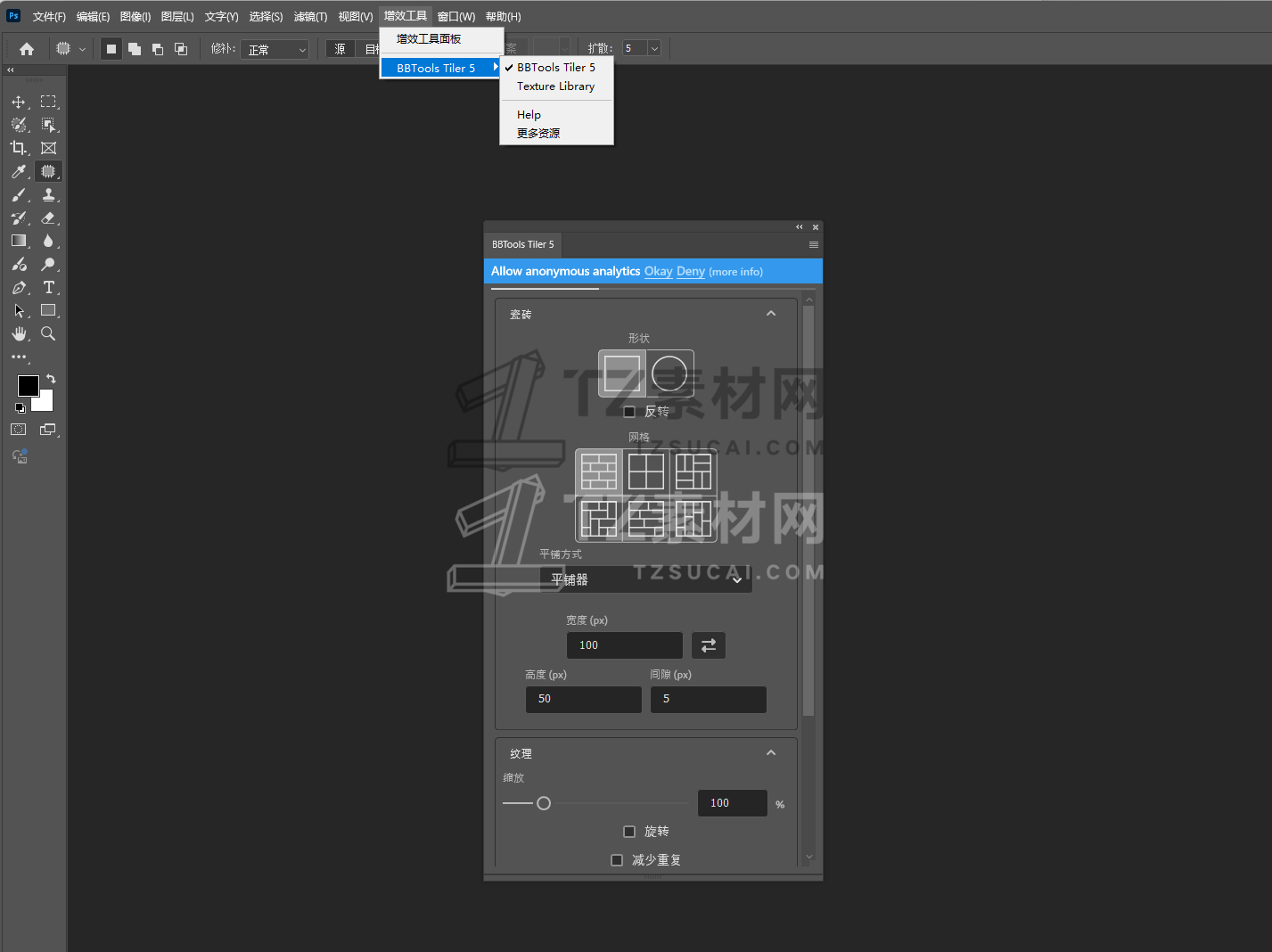Toggle the 旋转 checkbox
Screen dimensions: 1272x952
pos(629,832)
